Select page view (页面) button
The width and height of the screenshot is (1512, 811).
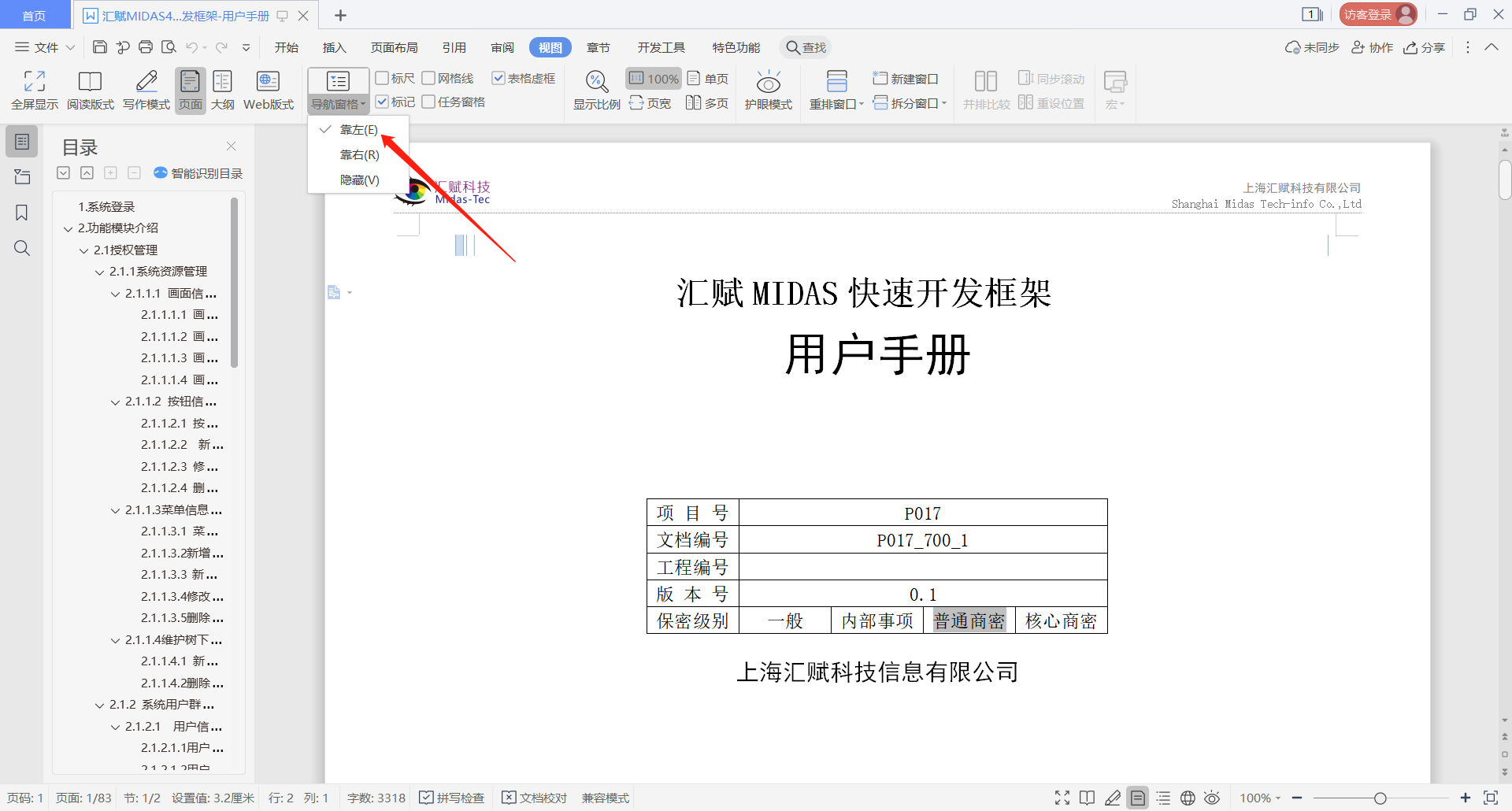(x=191, y=91)
